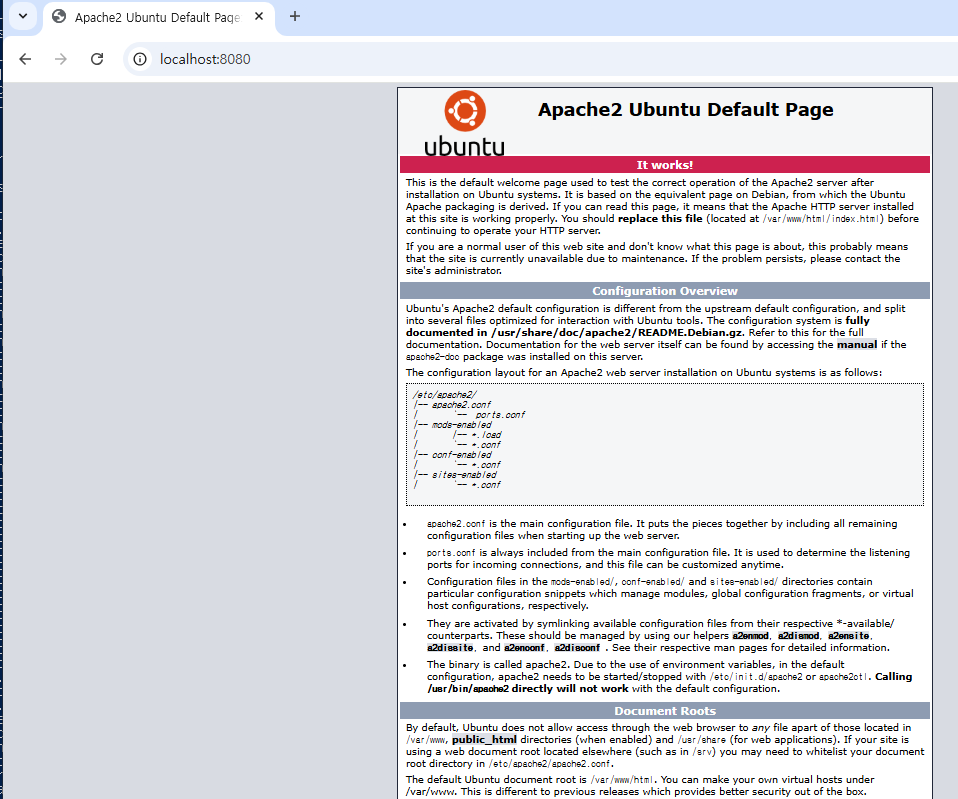Click the a2dissite helper name
Viewport: 958px width, 799px height.
coord(450,648)
